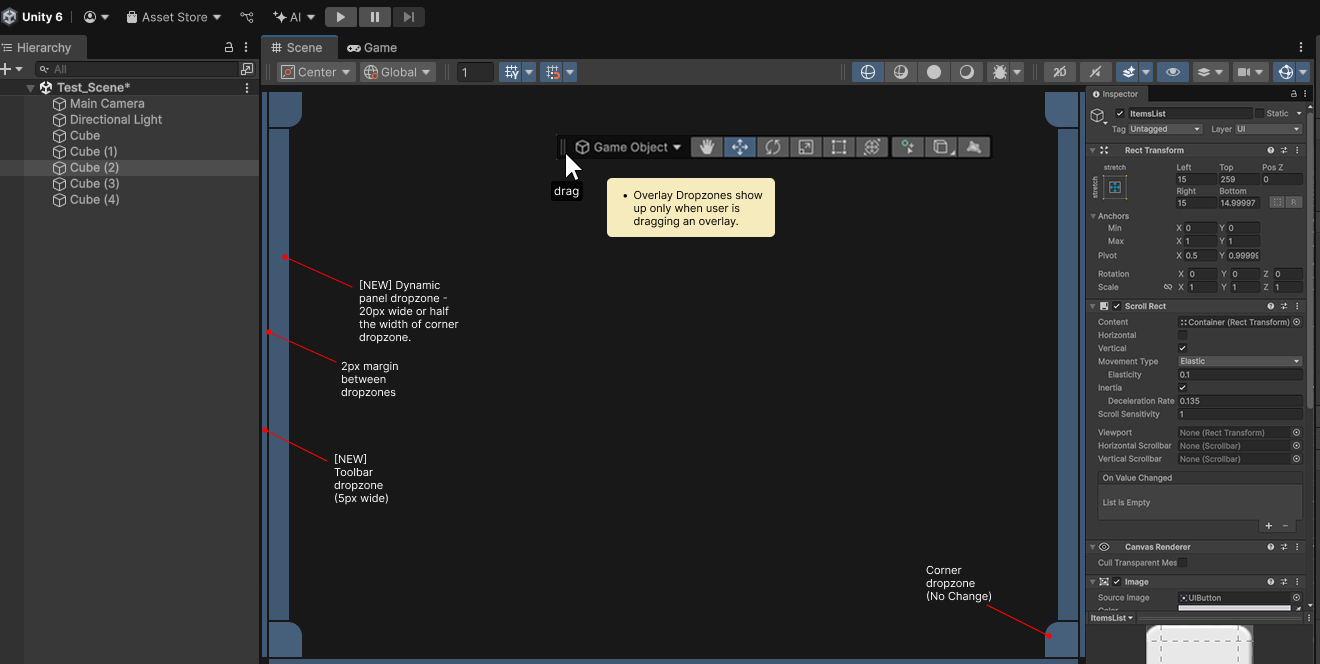Add On Value Changed event with plus

coord(1269,526)
